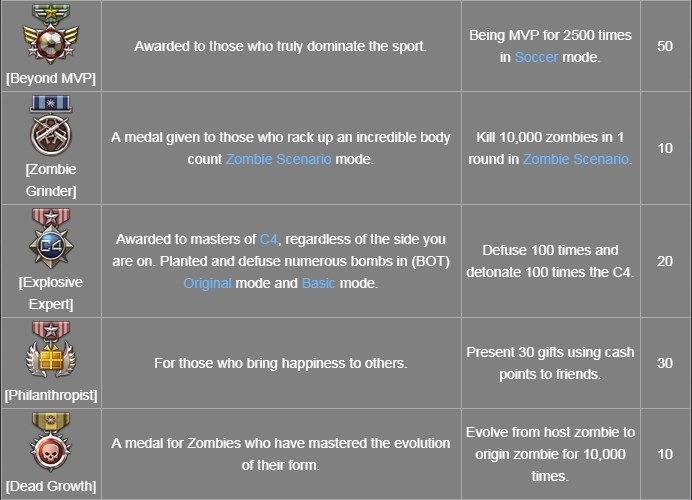The height and width of the screenshot is (500, 692).
Task: Click the 30 points cell for Philanthropist
Action: (x=664, y=363)
